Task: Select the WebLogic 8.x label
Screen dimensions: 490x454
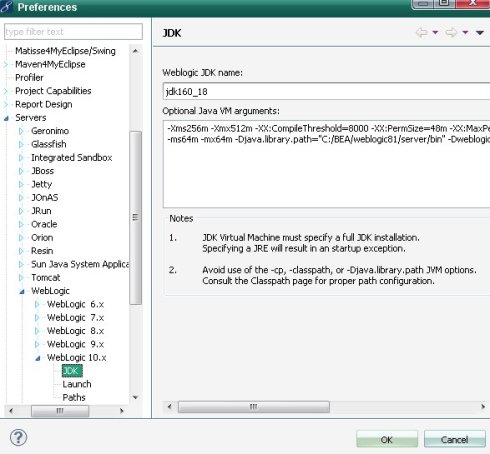Action: coord(75,331)
